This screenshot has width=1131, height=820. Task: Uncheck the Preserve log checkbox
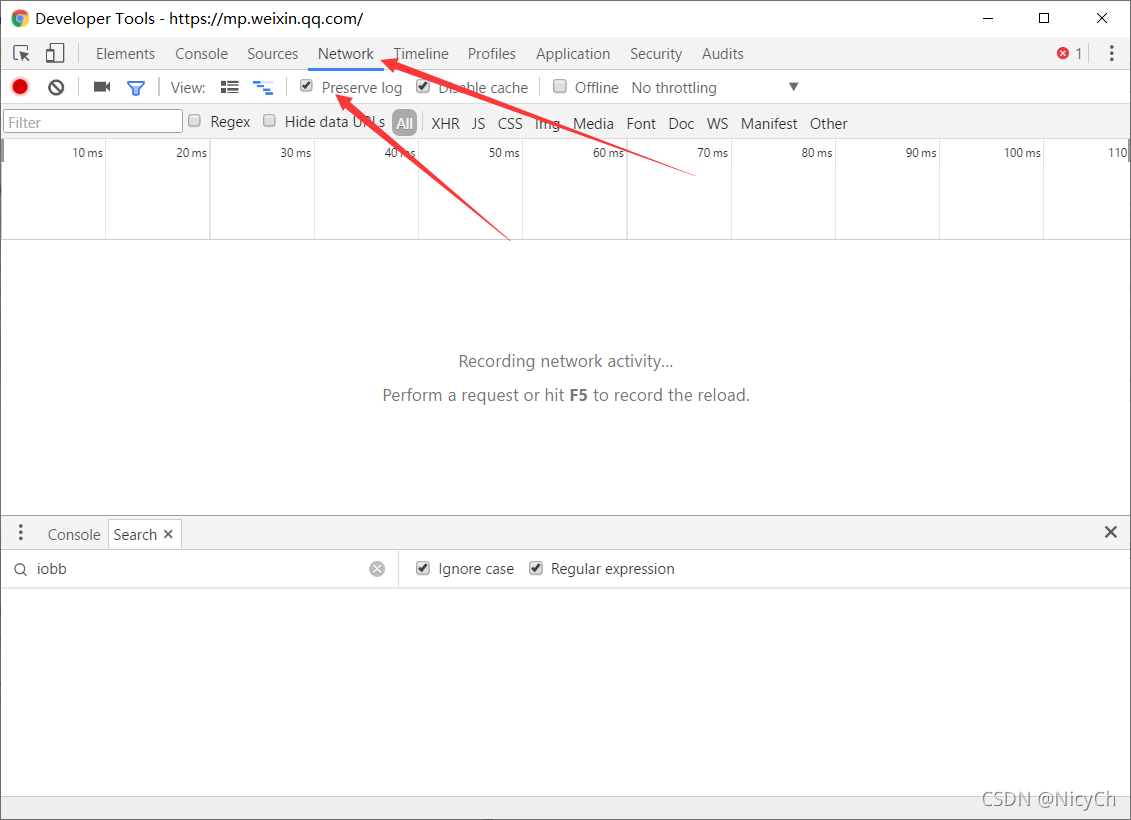pos(307,86)
